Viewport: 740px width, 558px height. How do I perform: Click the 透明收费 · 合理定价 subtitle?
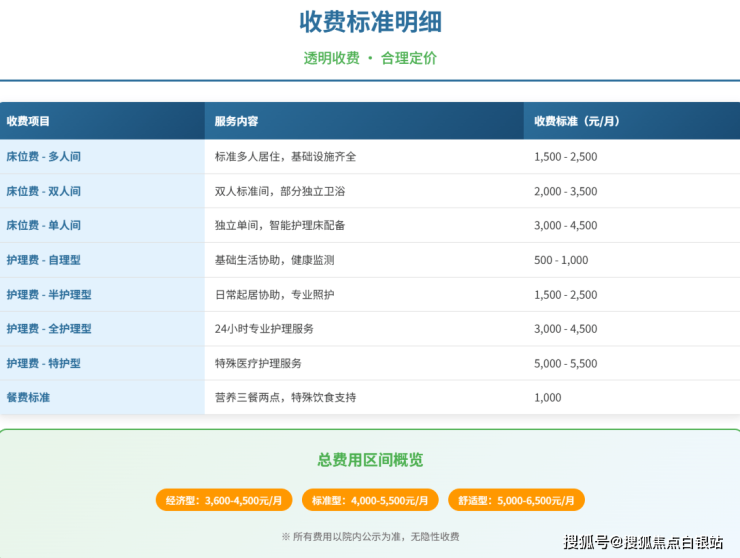[370, 58]
